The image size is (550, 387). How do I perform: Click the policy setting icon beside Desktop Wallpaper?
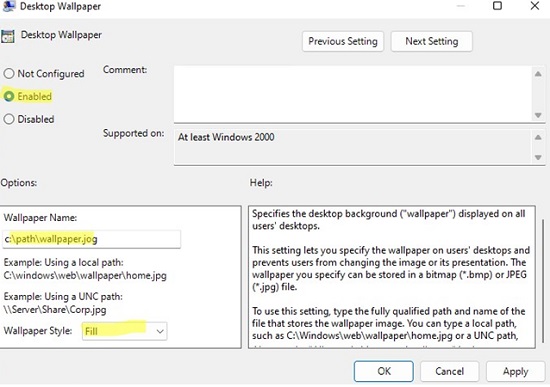click(8, 36)
